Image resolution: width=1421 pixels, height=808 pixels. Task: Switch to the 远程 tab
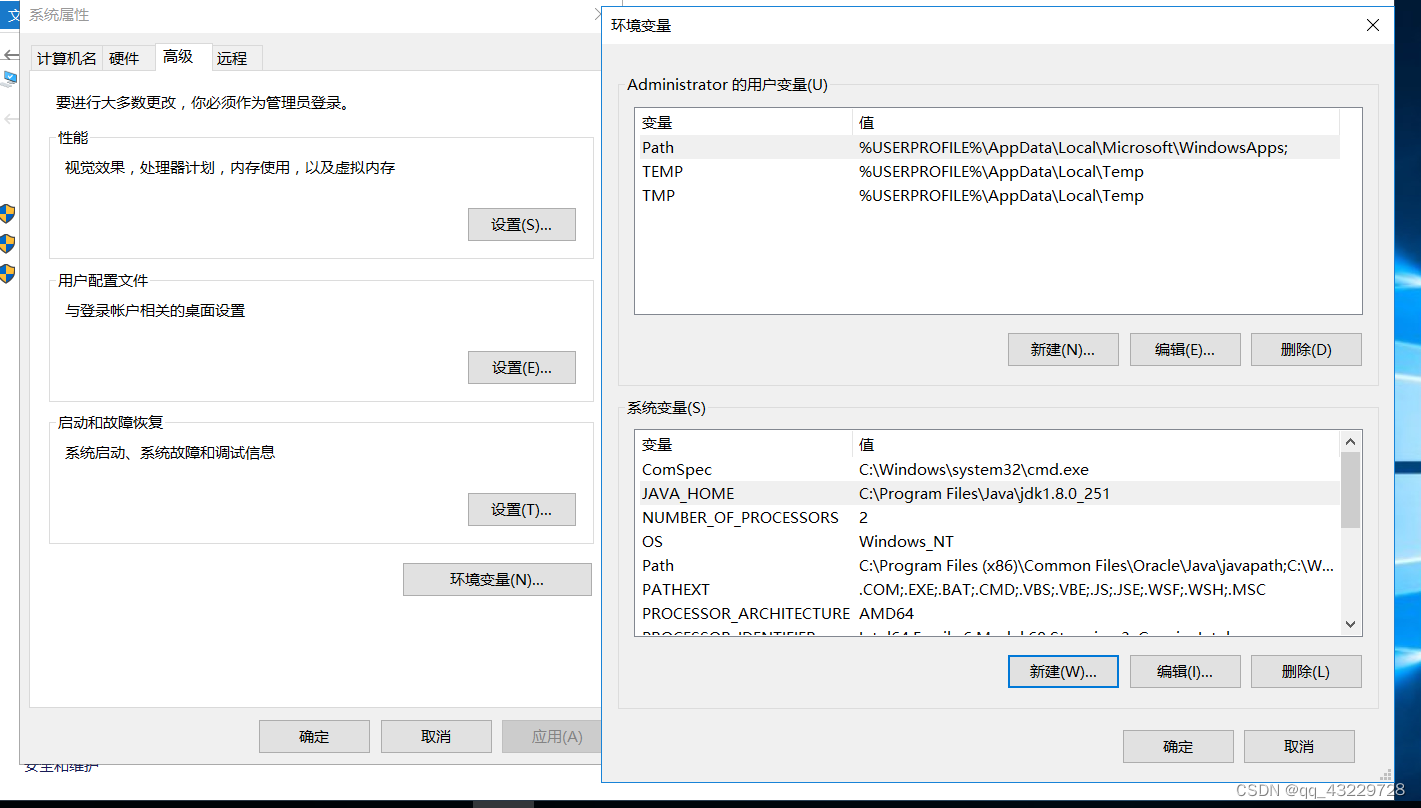tap(234, 58)
